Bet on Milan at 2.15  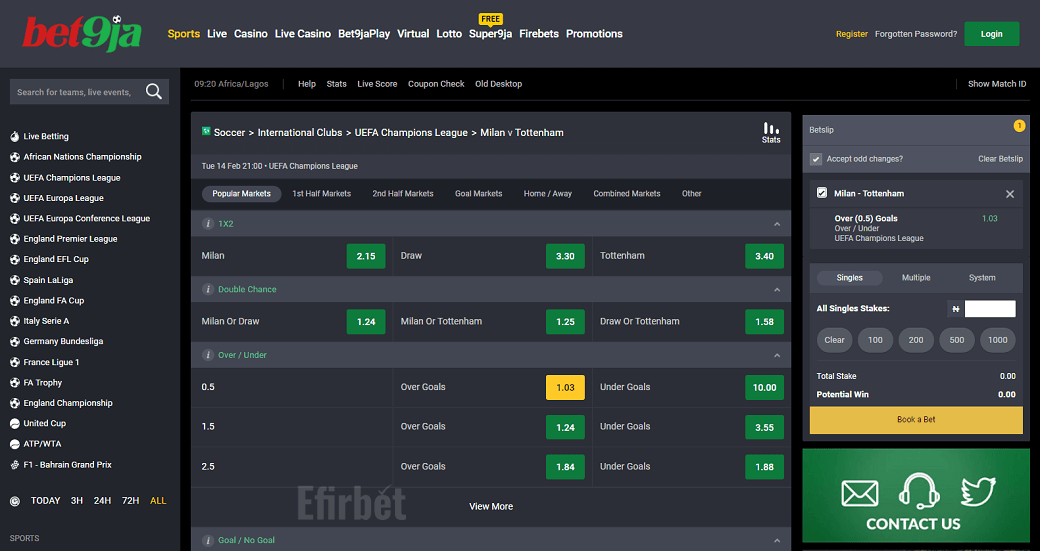coord(365,256)
